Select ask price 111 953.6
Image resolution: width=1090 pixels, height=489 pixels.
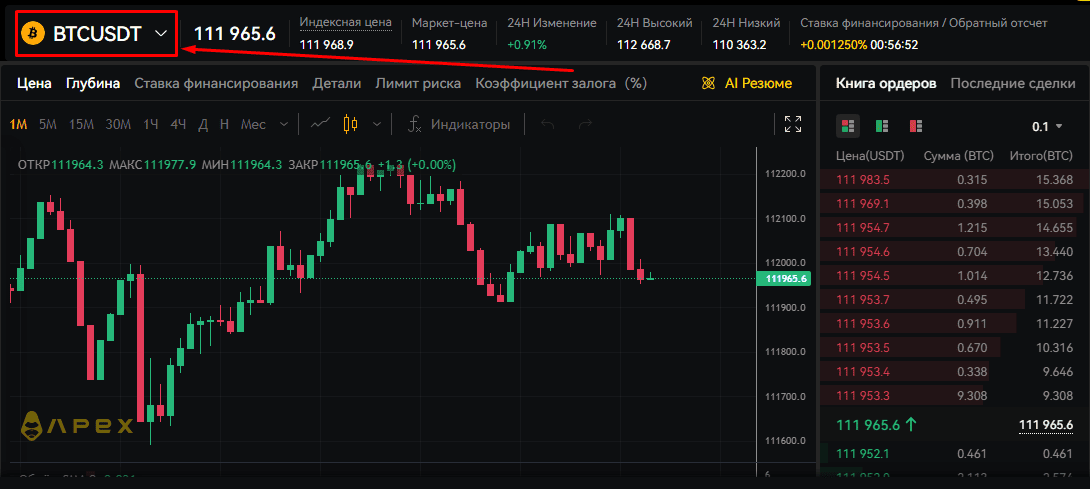click(863, 323)
